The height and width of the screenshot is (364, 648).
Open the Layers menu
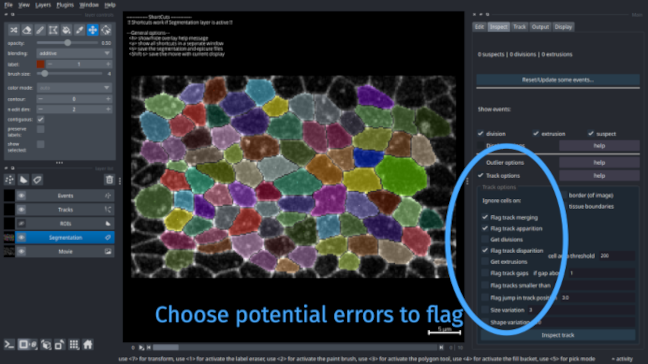(x=43, y=5)
